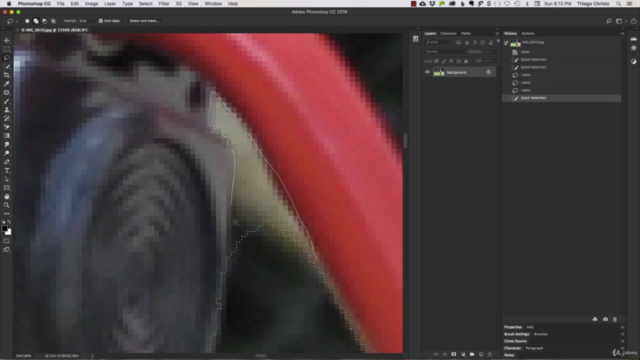Select the Brush tool
The height and width of the screenshot is (360, 640).
coord(7,101)
